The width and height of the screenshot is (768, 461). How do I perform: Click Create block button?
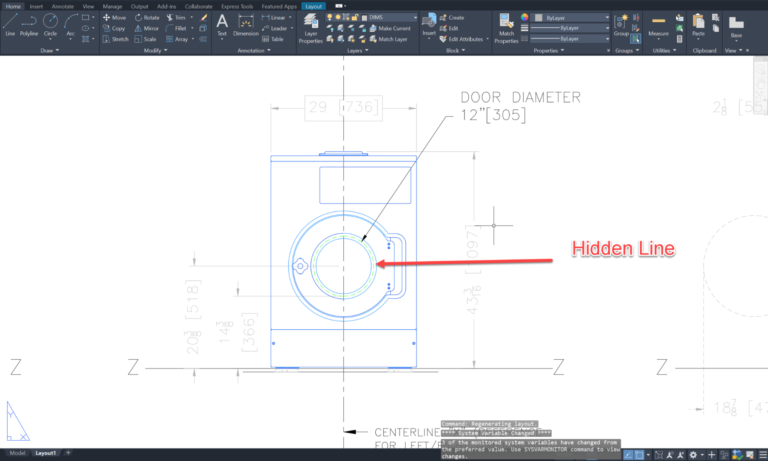point(452,17)
